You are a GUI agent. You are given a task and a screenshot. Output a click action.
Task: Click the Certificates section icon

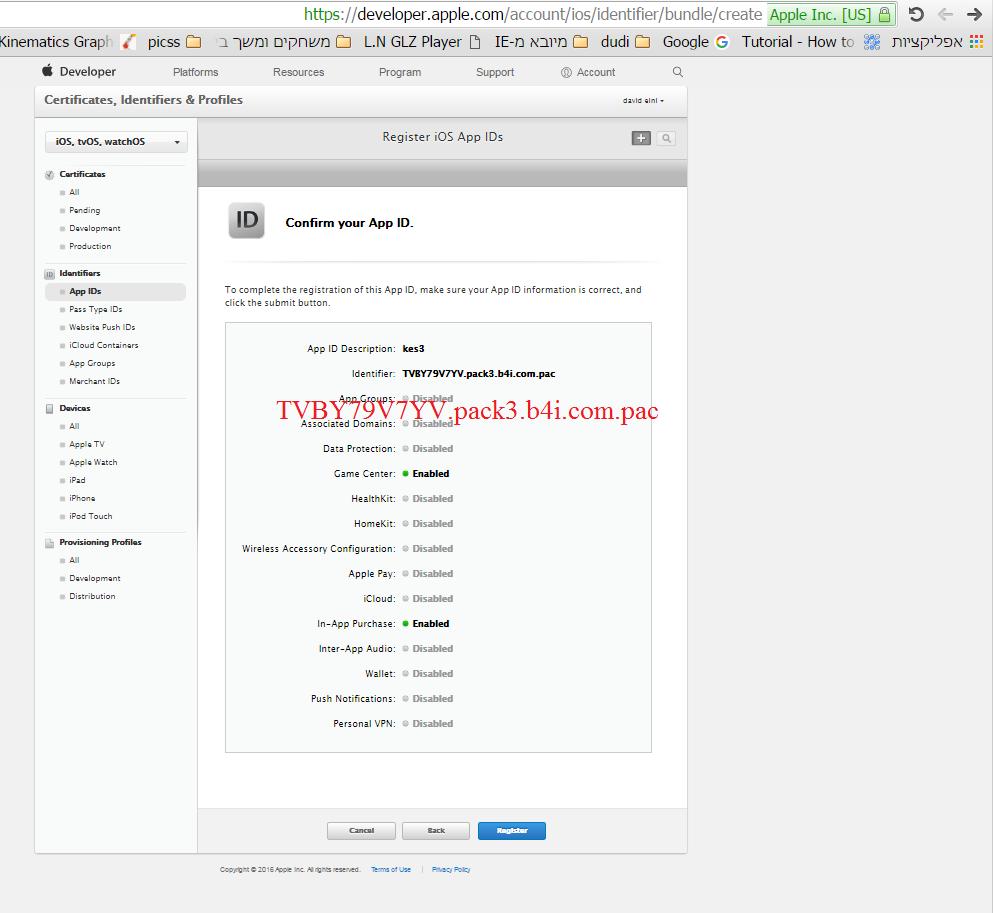point(49,175)
